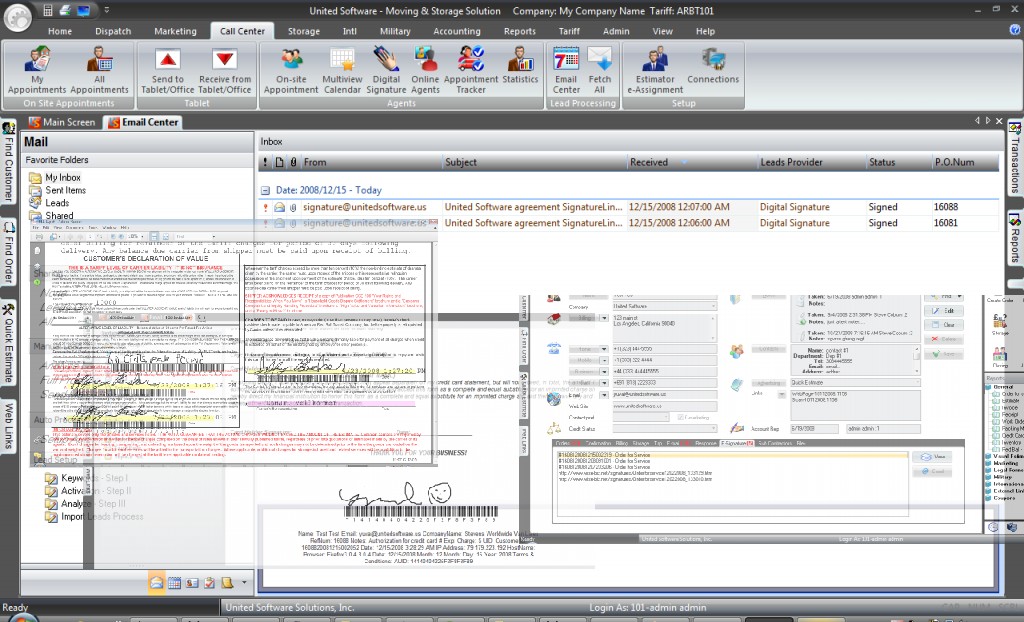Select Sent Items folder
1024x622 pixels.
(x=65, y=190)
